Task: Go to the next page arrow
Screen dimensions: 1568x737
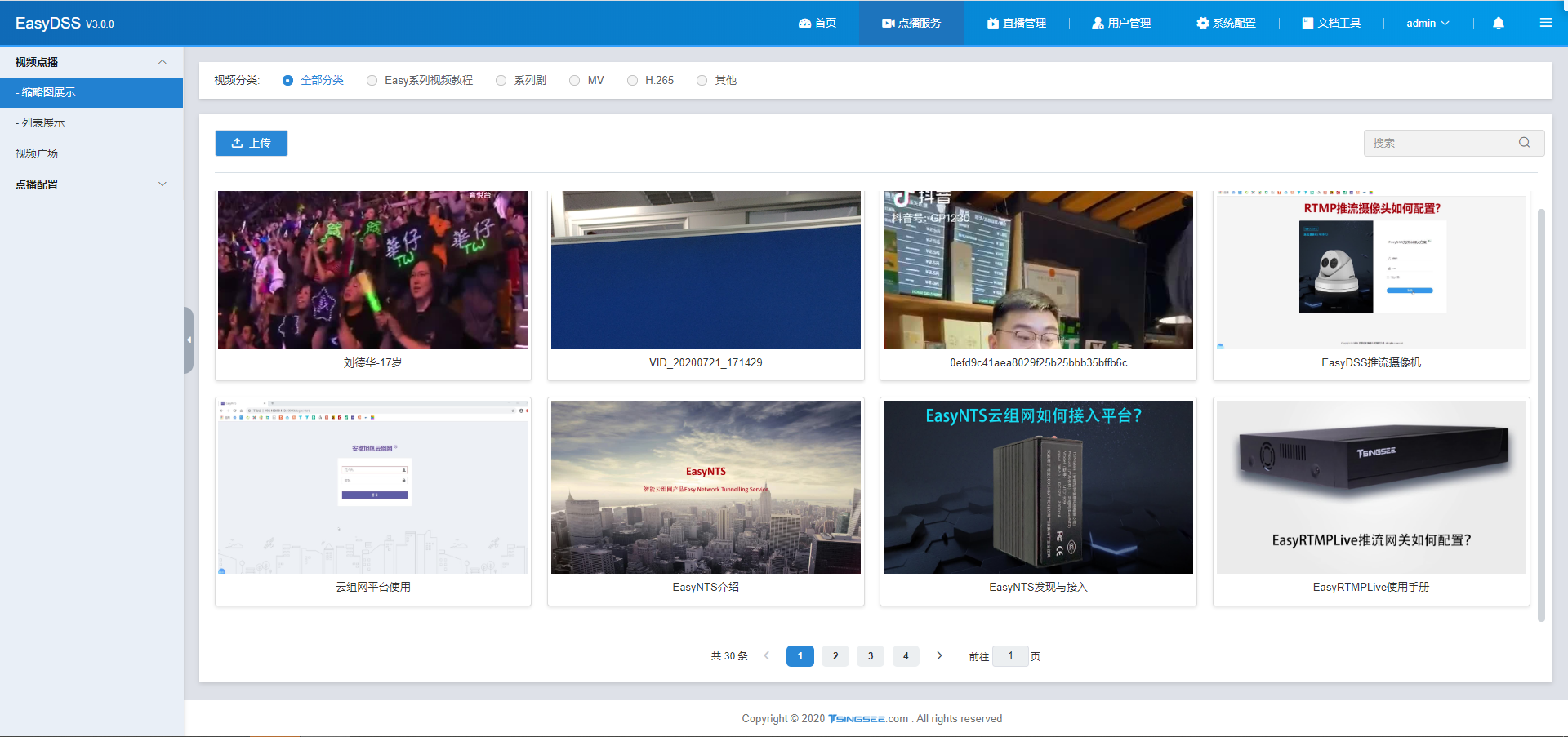Action: pos(939,655)
